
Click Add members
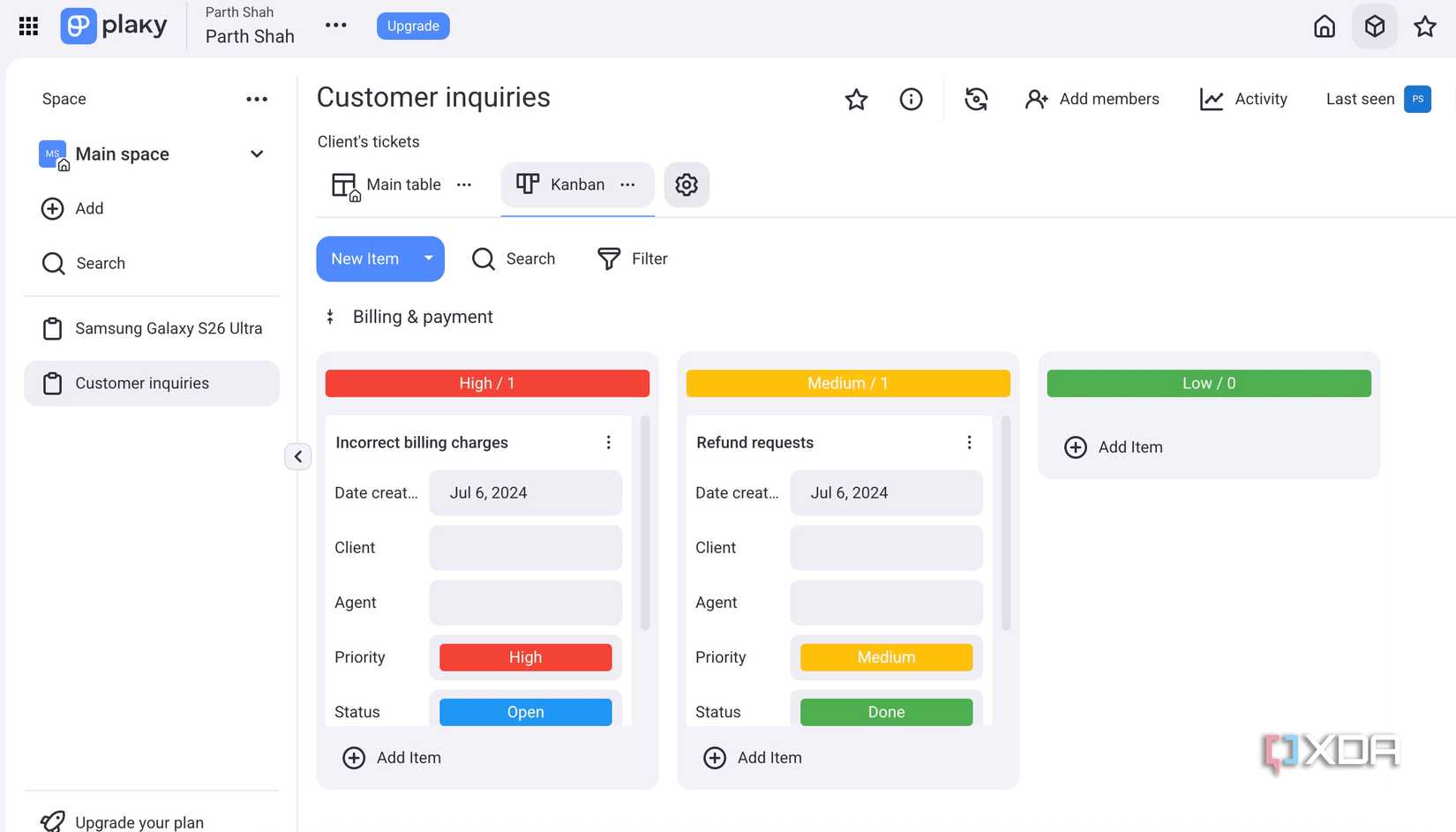coord(1092,99)
